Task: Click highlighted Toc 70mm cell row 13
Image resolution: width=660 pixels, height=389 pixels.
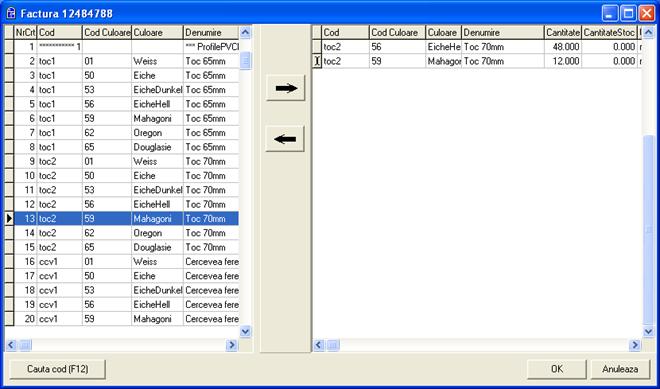Action: (211, 218)
